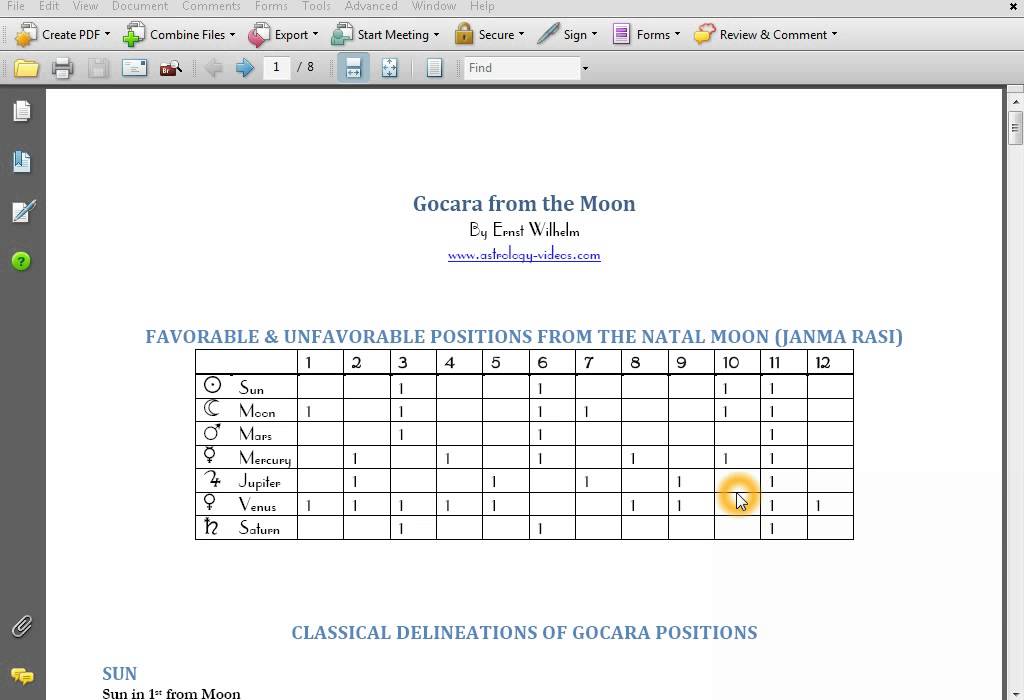Toggle fit one full page view
Viewport: 1024px width, 700px height.
390,68
